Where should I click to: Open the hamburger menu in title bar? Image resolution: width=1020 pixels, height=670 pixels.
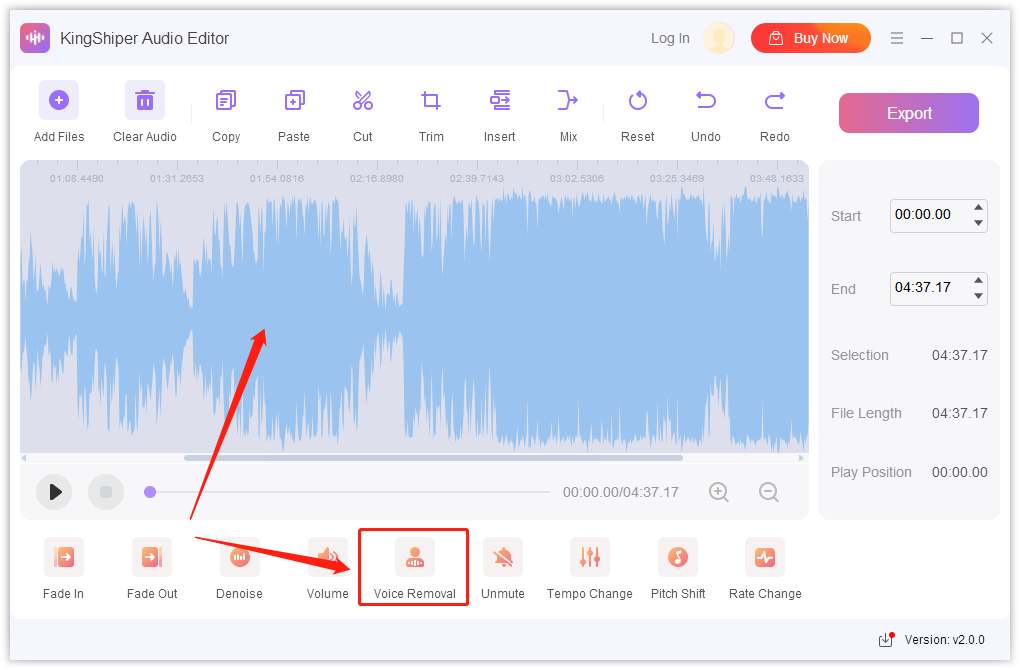(897, 38)
